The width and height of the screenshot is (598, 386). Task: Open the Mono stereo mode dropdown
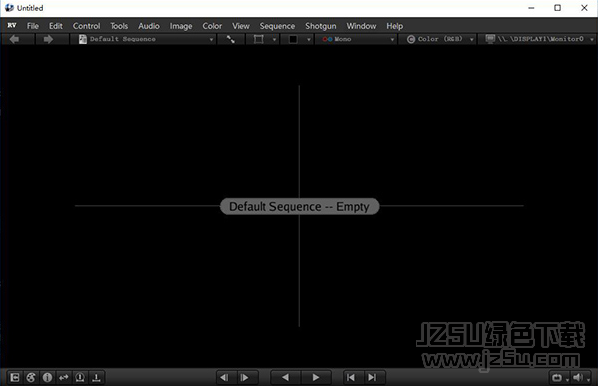(357, 39)
